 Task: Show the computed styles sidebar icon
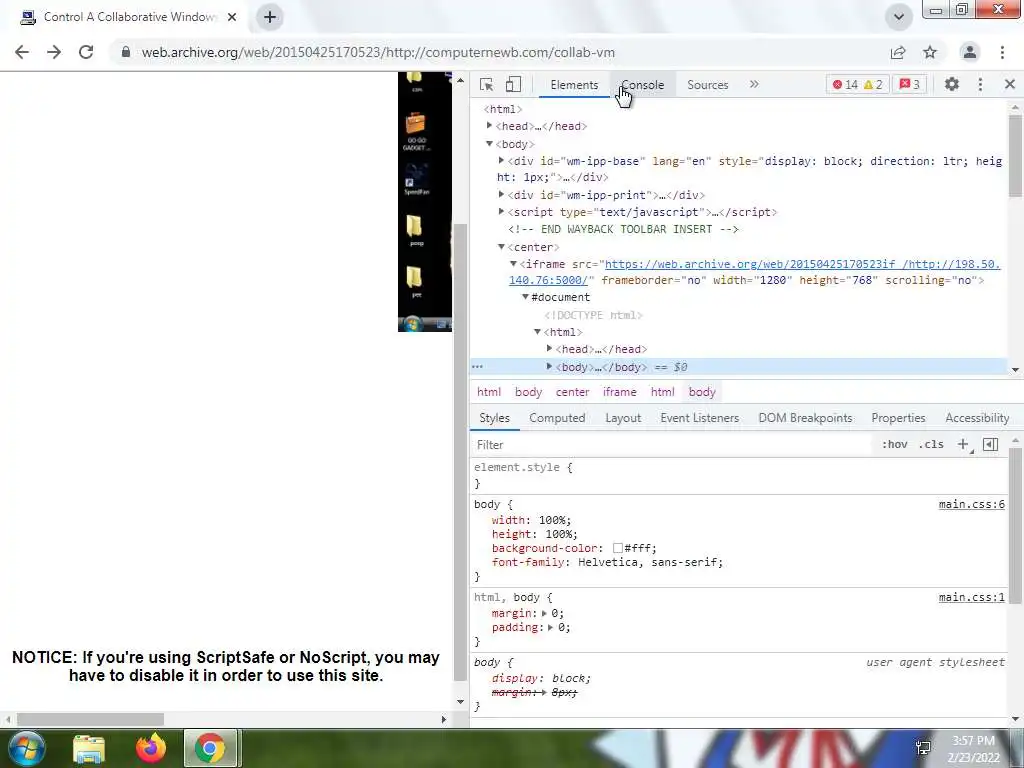990,445
